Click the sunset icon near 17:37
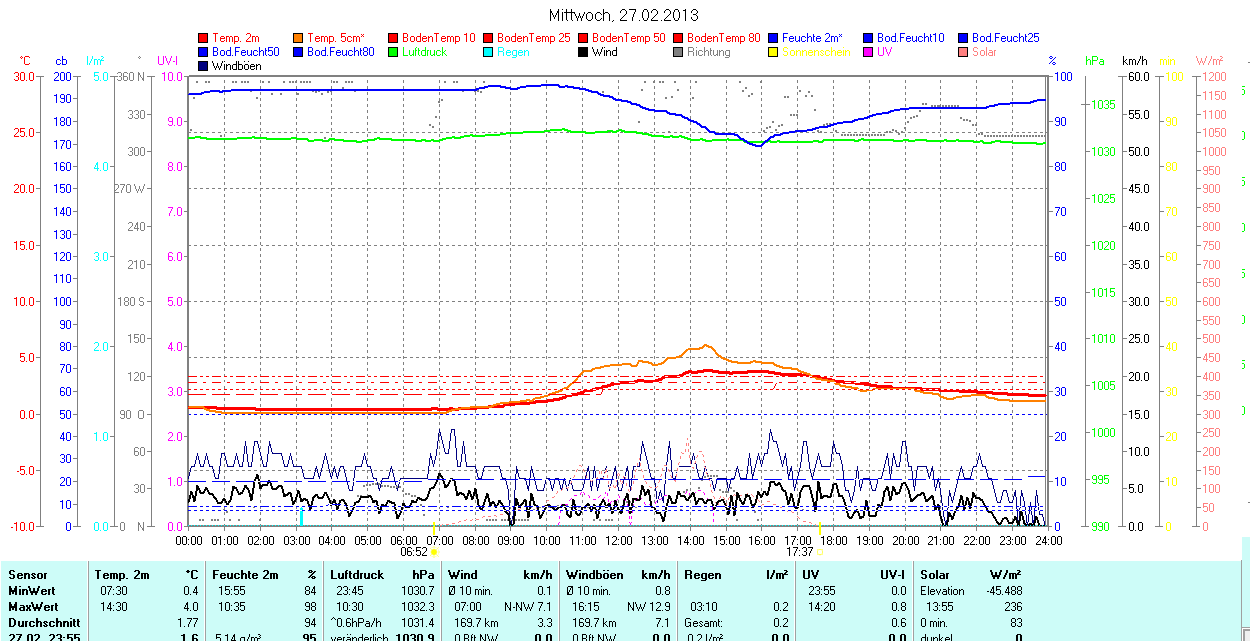The width and height of the screenshot is (1250, 641). point(821,551)
